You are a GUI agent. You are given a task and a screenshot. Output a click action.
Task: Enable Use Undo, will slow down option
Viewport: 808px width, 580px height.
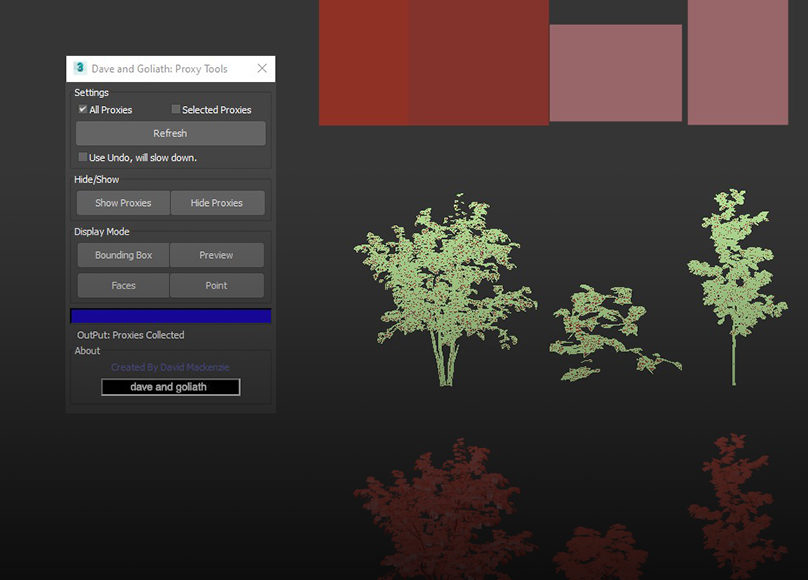pos(83,157)
